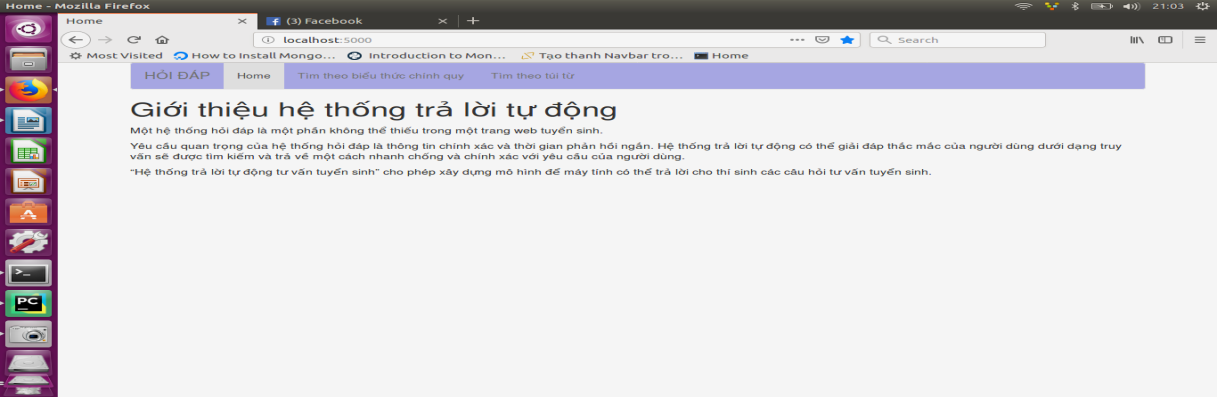Launch LibreOffice Writer from launcher
Viewport: 1217px width, 397px height.
click(28, 121)
